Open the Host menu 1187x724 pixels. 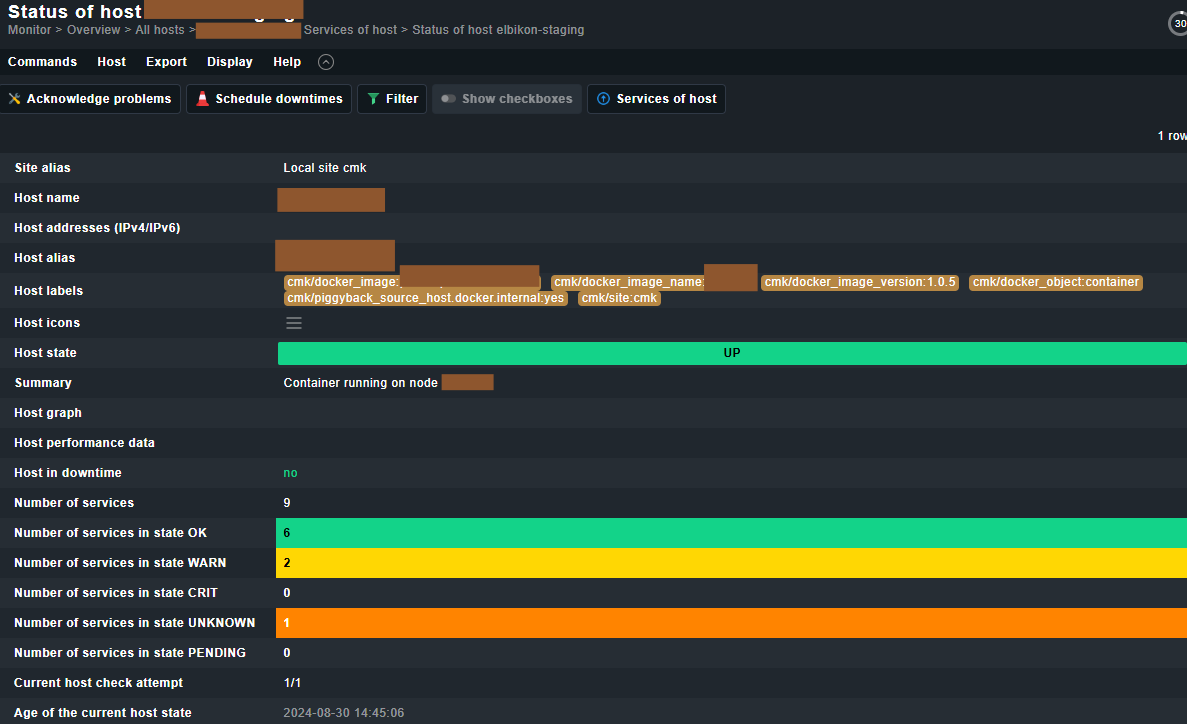tap(111, 62)
